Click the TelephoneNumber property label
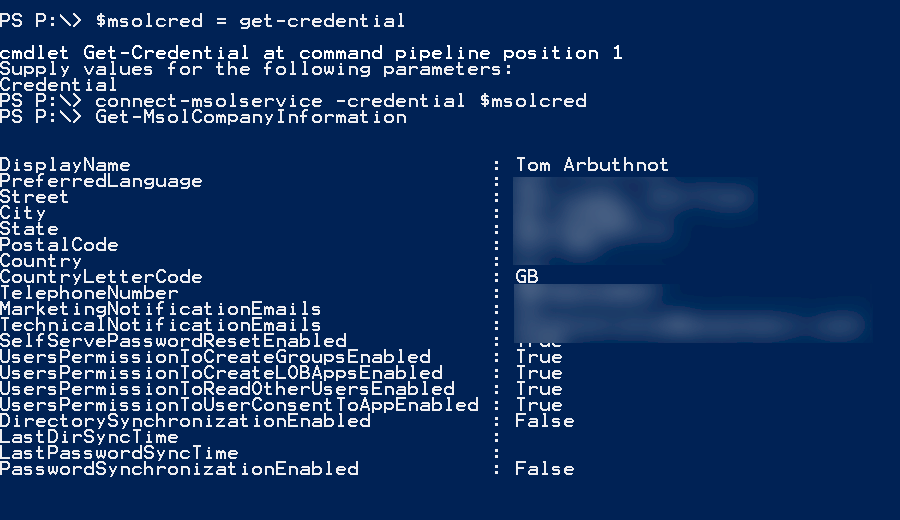Screen dimensions: 900x520 coord(89,293)
